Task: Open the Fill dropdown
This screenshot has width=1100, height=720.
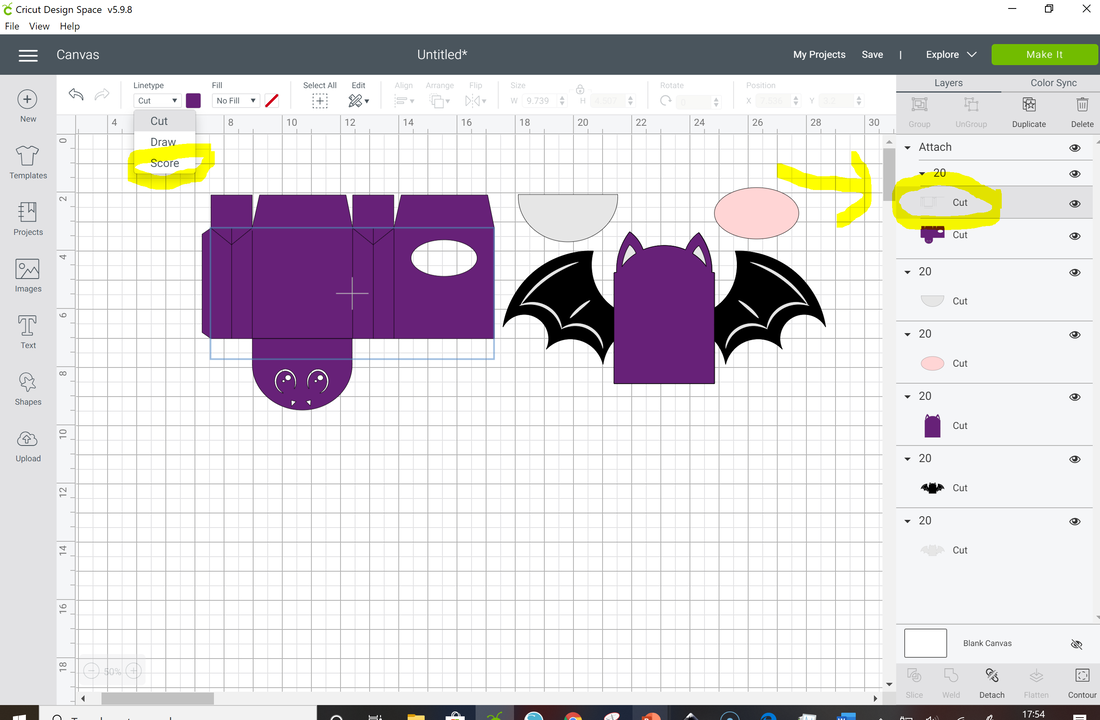Action: click(x=236, y=101)
